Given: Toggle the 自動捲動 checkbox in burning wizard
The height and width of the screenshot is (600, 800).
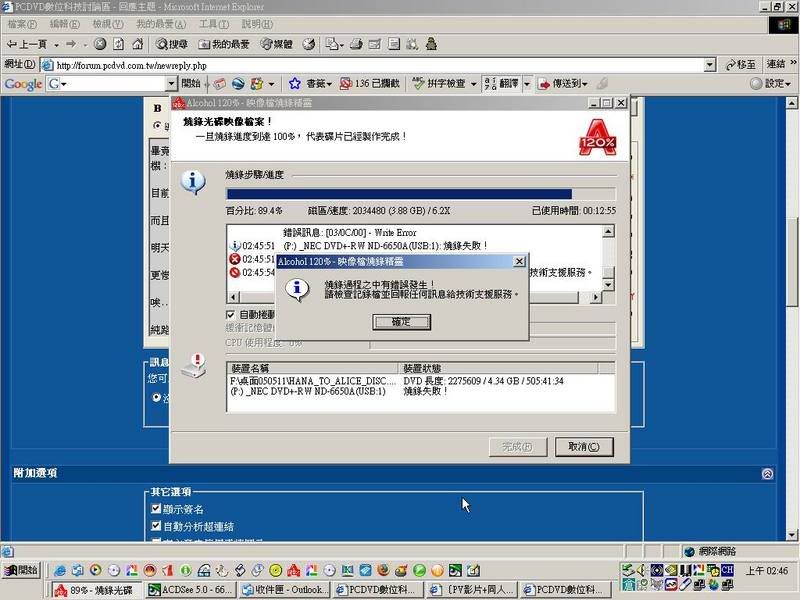Looking at the screenshot, I should click(231, 315).
